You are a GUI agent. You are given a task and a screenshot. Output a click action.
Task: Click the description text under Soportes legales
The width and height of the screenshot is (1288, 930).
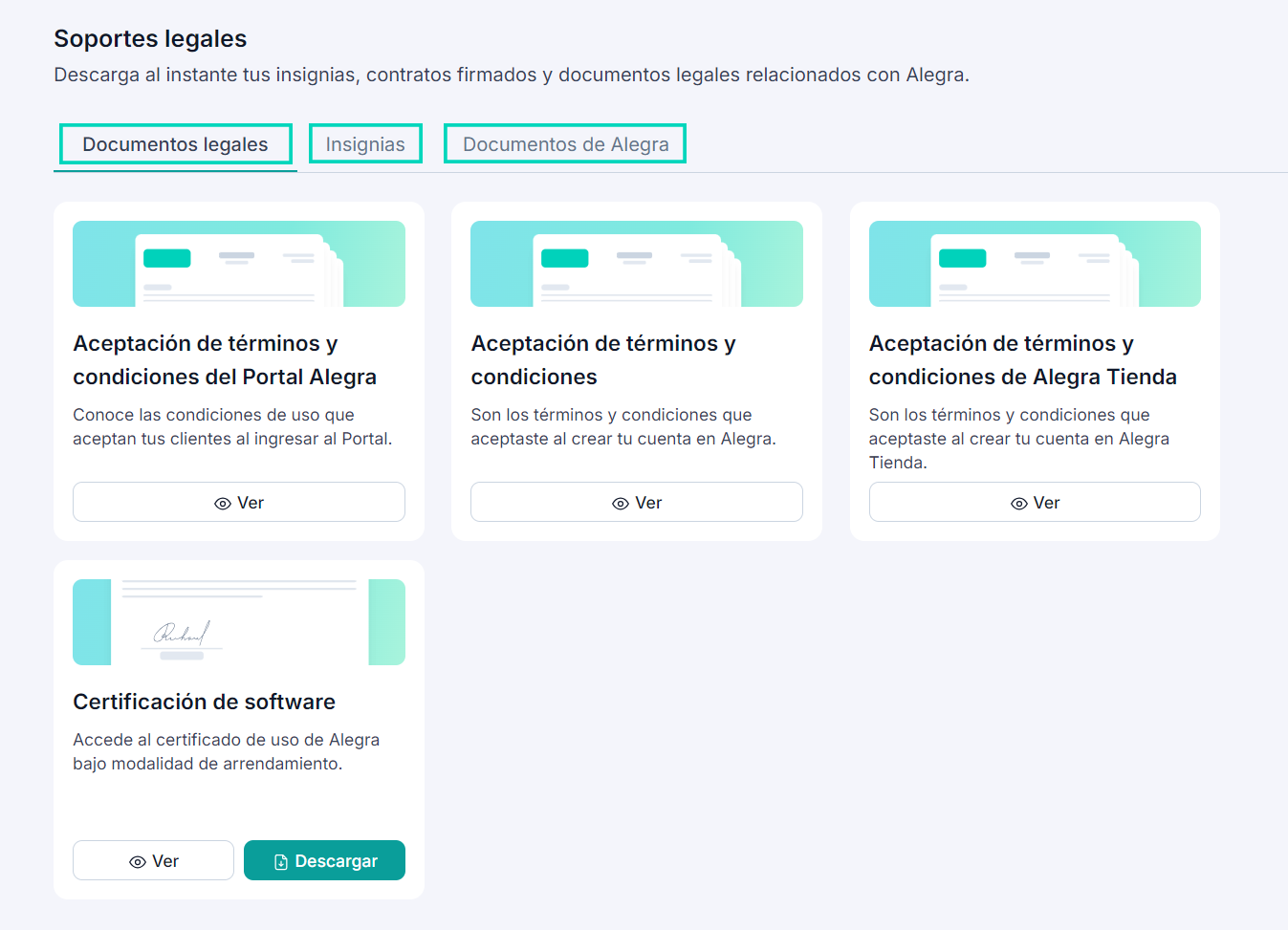pyautogui.click(x=511, y=75)
